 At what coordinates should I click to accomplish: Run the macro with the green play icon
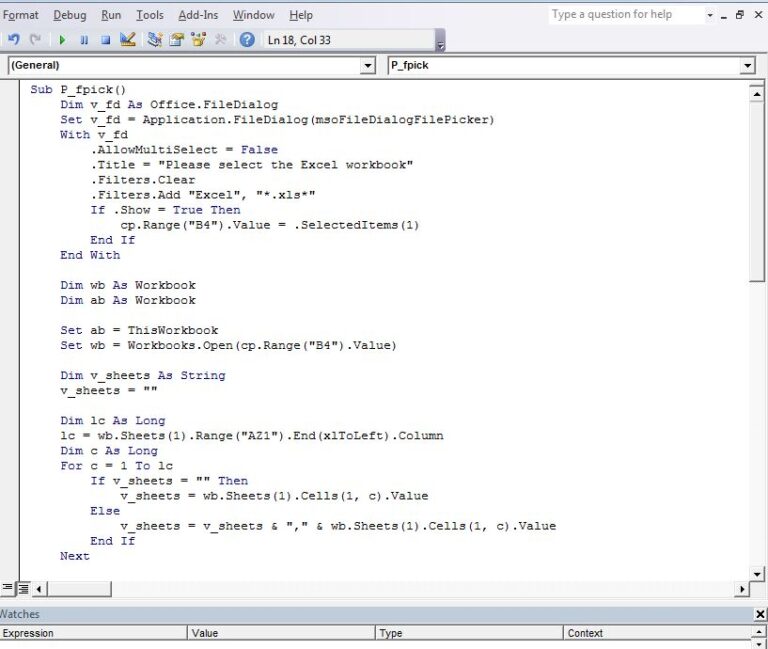pyautogui.click(x=62, y=40)
